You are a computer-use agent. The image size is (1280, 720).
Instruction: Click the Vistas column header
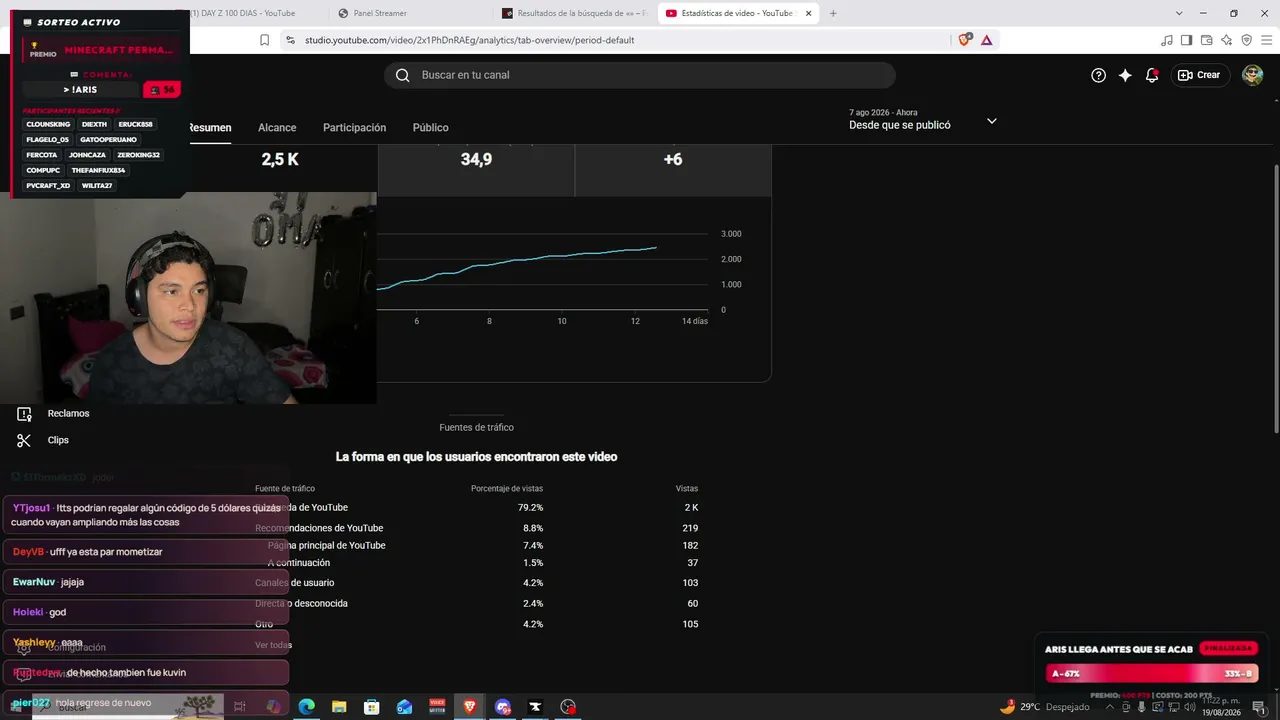pos(687,489)
